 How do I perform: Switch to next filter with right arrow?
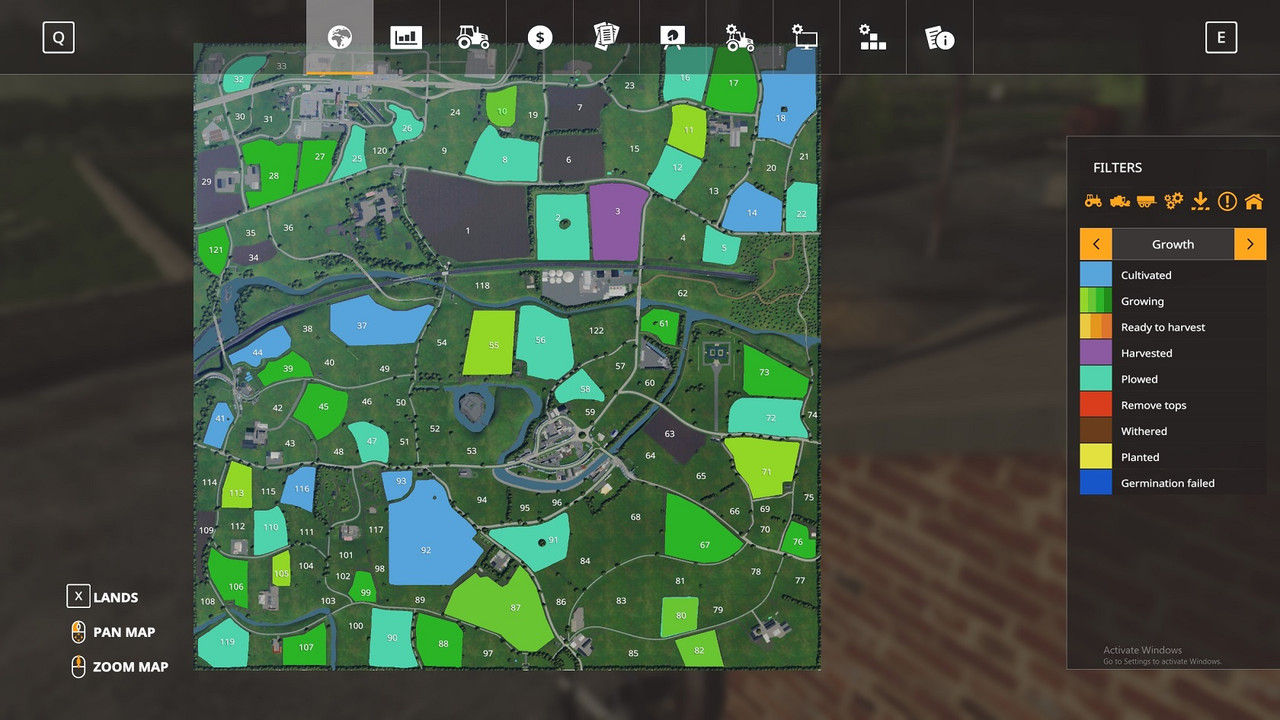click(x=1250, y=244)
